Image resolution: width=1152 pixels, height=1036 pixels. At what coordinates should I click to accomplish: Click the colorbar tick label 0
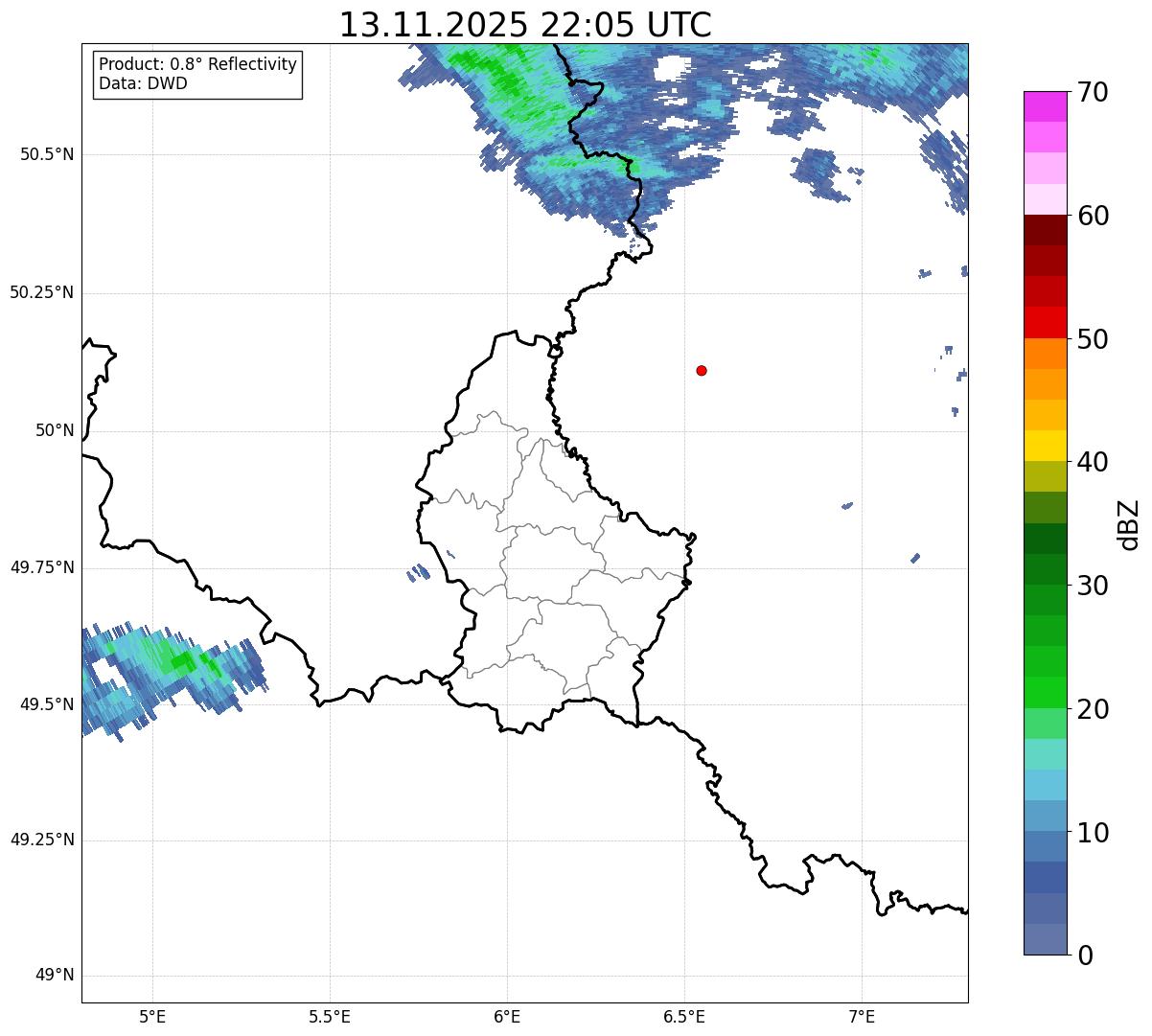point(1085,955)
